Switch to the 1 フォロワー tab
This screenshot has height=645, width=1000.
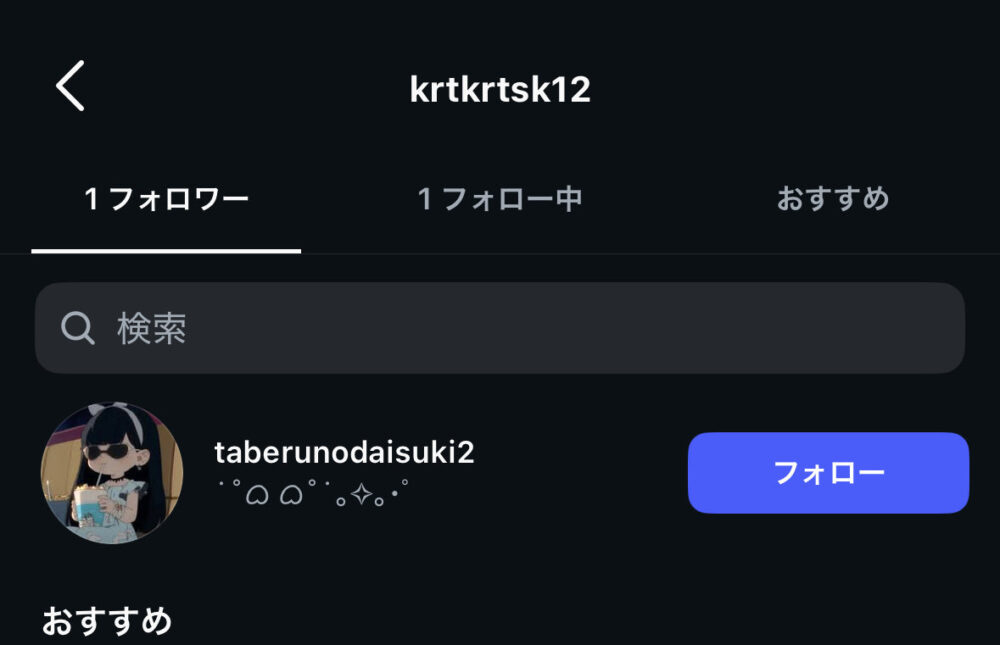click(x=166, y=199)
